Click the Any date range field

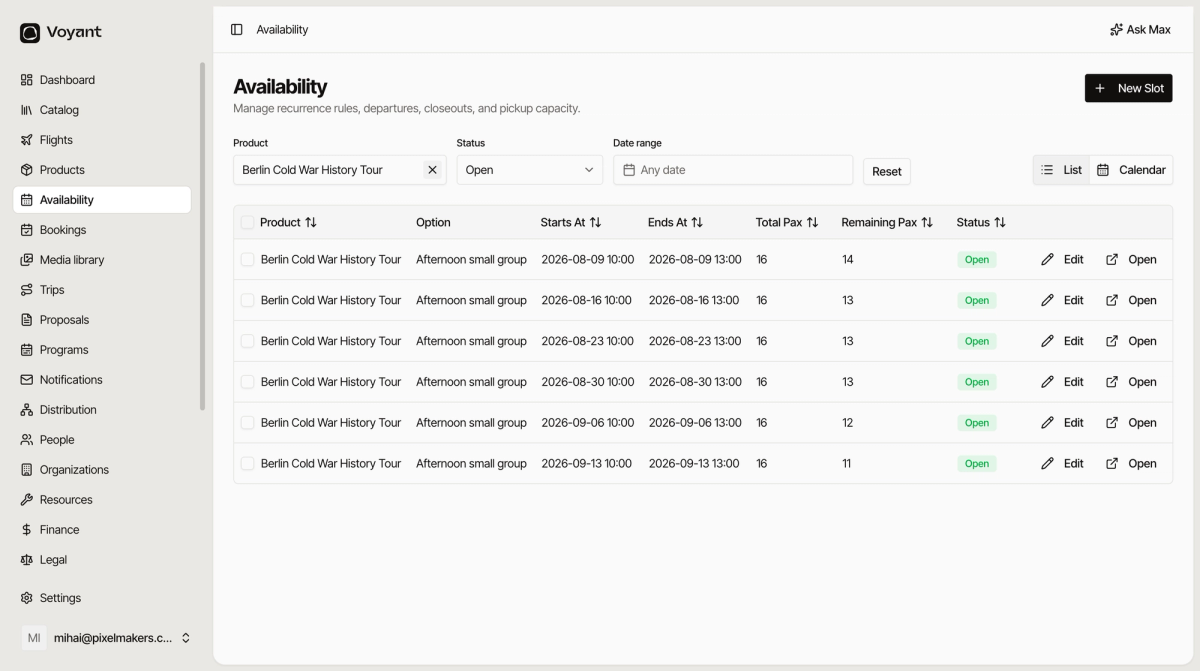click(733, 170)
